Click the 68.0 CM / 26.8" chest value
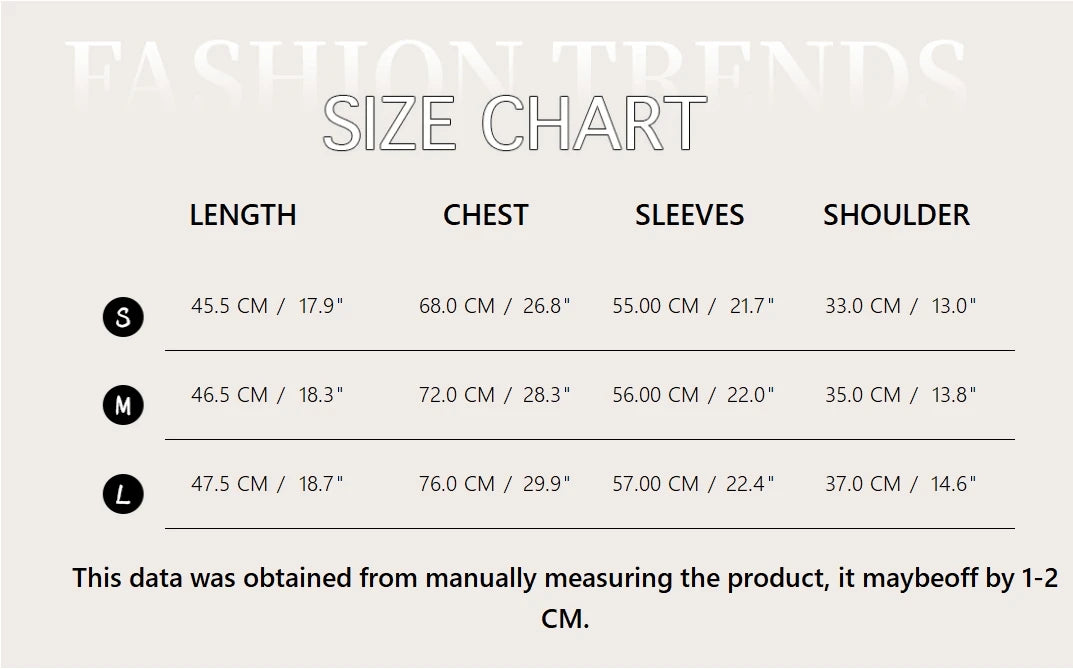The width and height of the screenshot is (1073, 669). tap(494, 305)
